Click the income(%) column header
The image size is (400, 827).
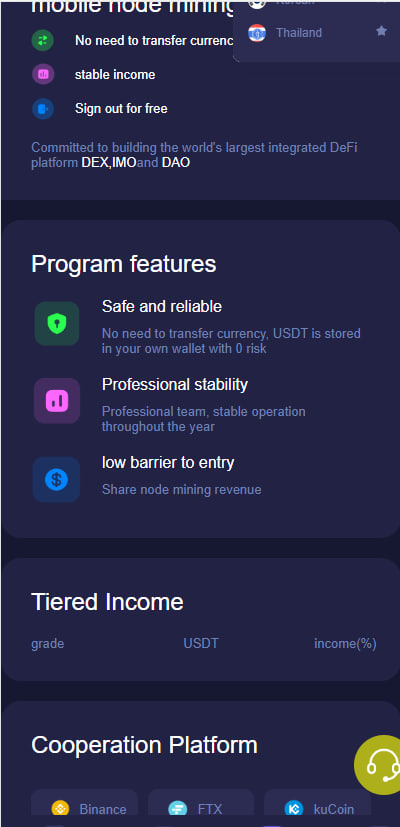pyautogui.click(x=345, y=643)
